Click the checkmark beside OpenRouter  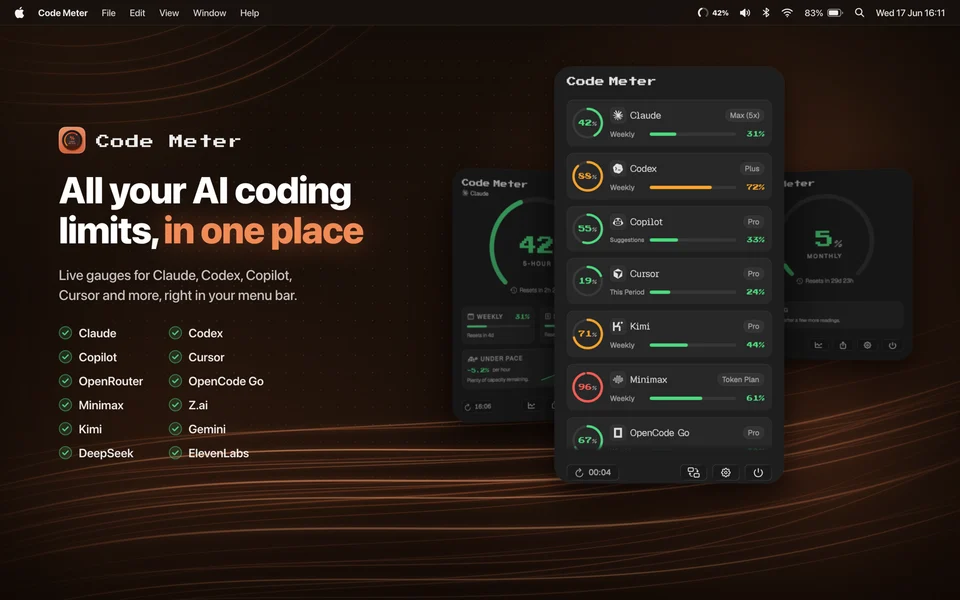(66, 381)
